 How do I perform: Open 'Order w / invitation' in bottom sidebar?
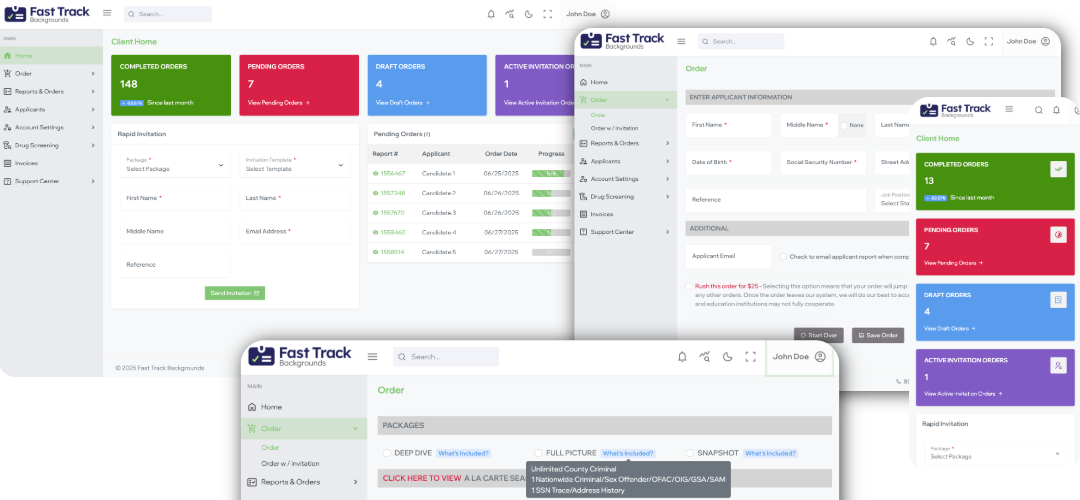[x=291, y=463]
